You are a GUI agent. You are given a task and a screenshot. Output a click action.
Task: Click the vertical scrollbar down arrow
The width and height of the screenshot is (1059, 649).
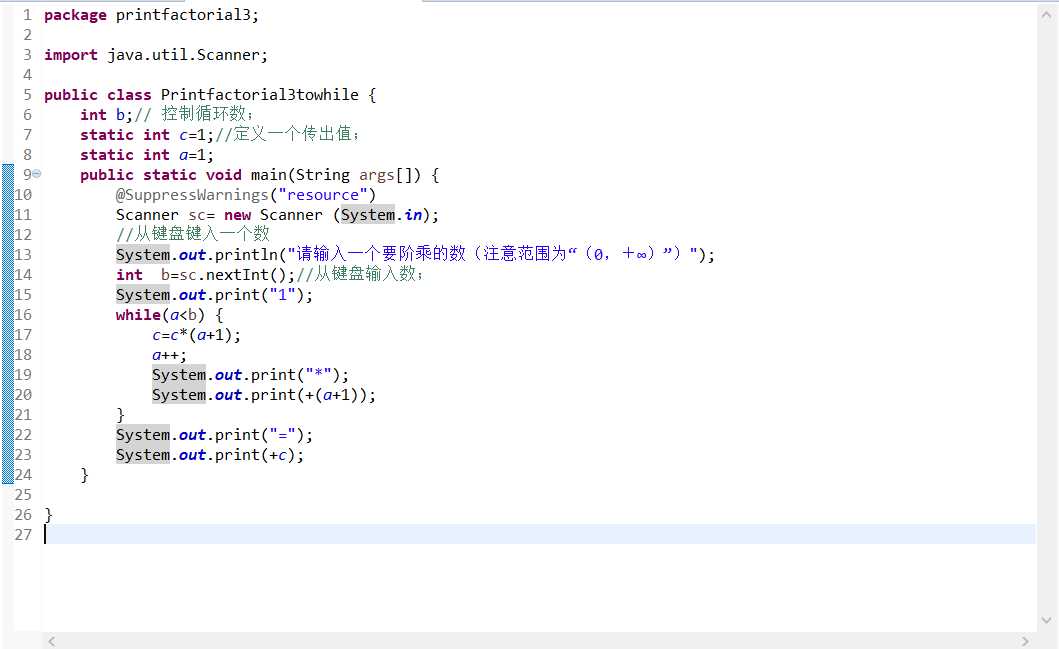[x=1046, y=620]
